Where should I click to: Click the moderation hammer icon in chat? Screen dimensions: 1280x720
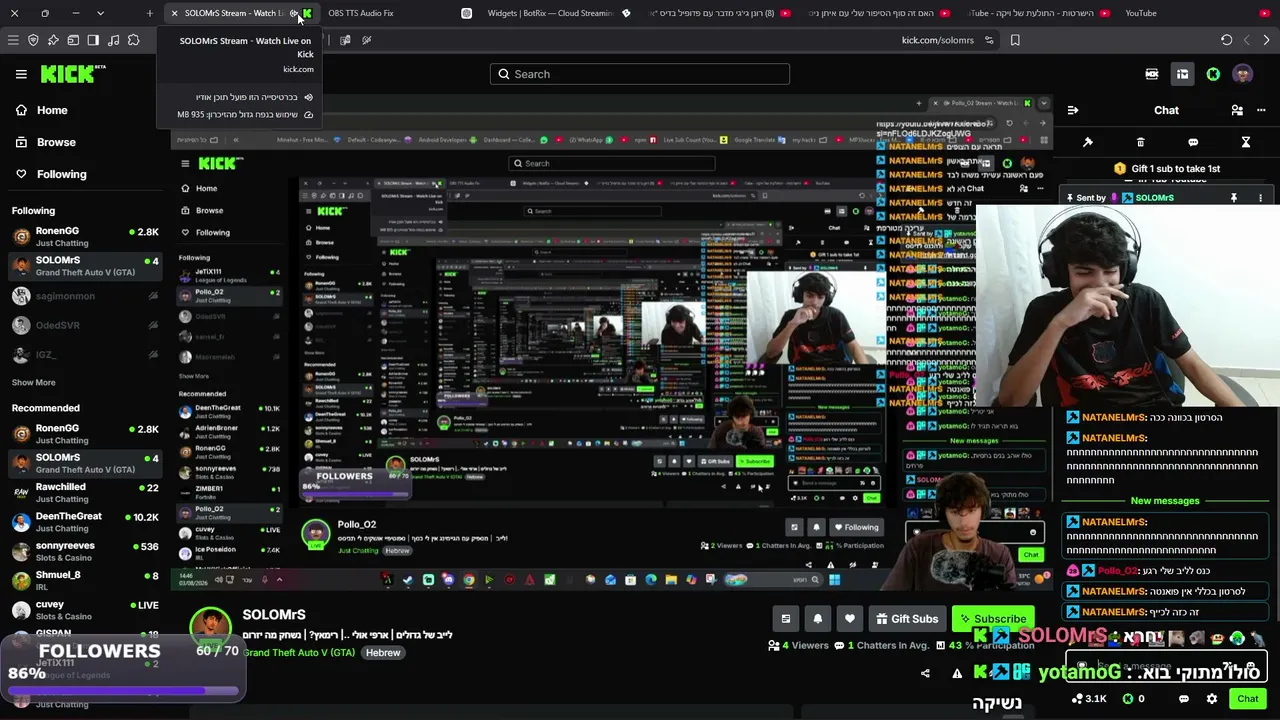[x=1088, y=142]
